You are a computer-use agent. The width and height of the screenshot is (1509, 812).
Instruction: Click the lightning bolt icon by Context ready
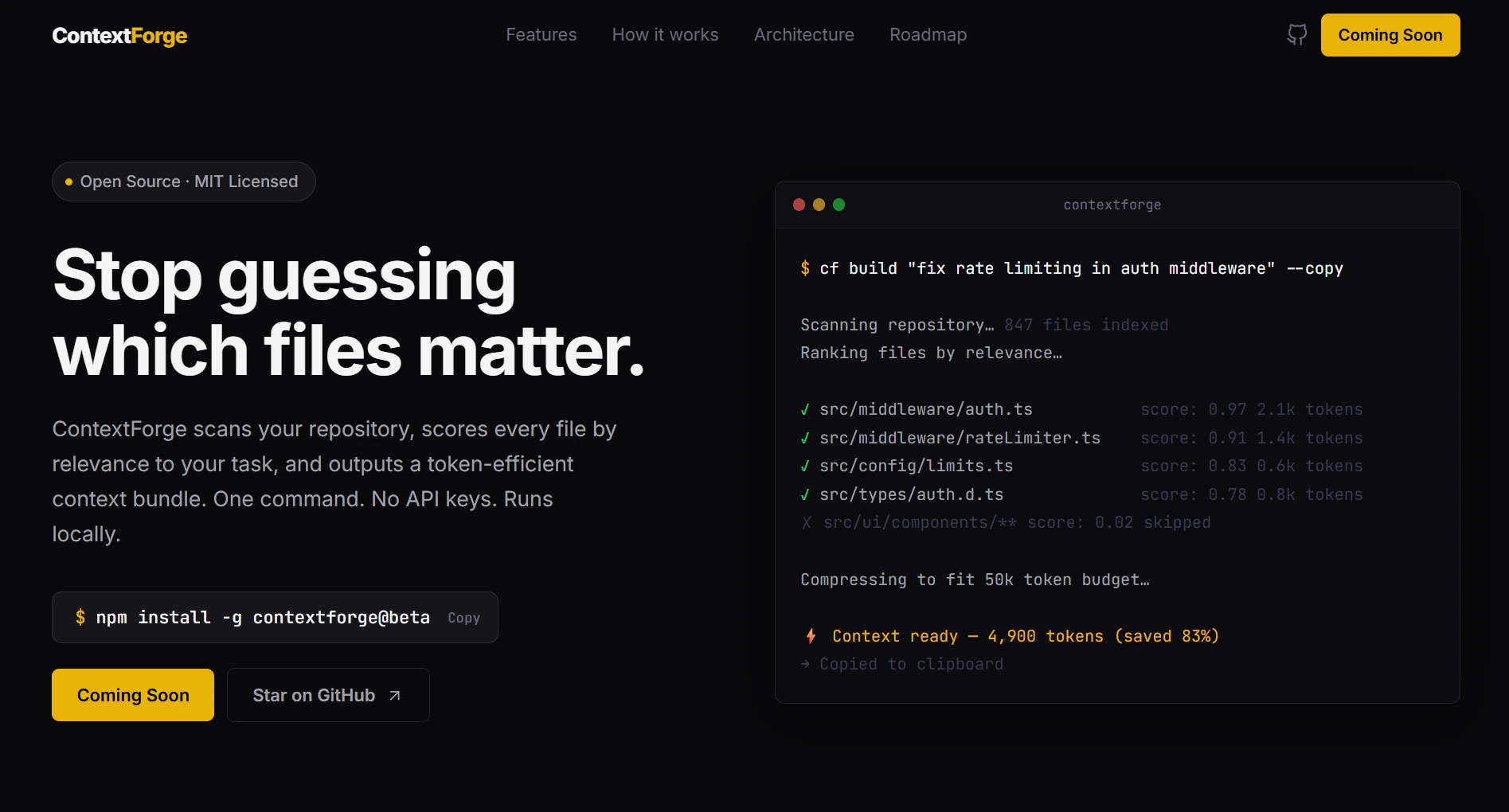[811, 636]
